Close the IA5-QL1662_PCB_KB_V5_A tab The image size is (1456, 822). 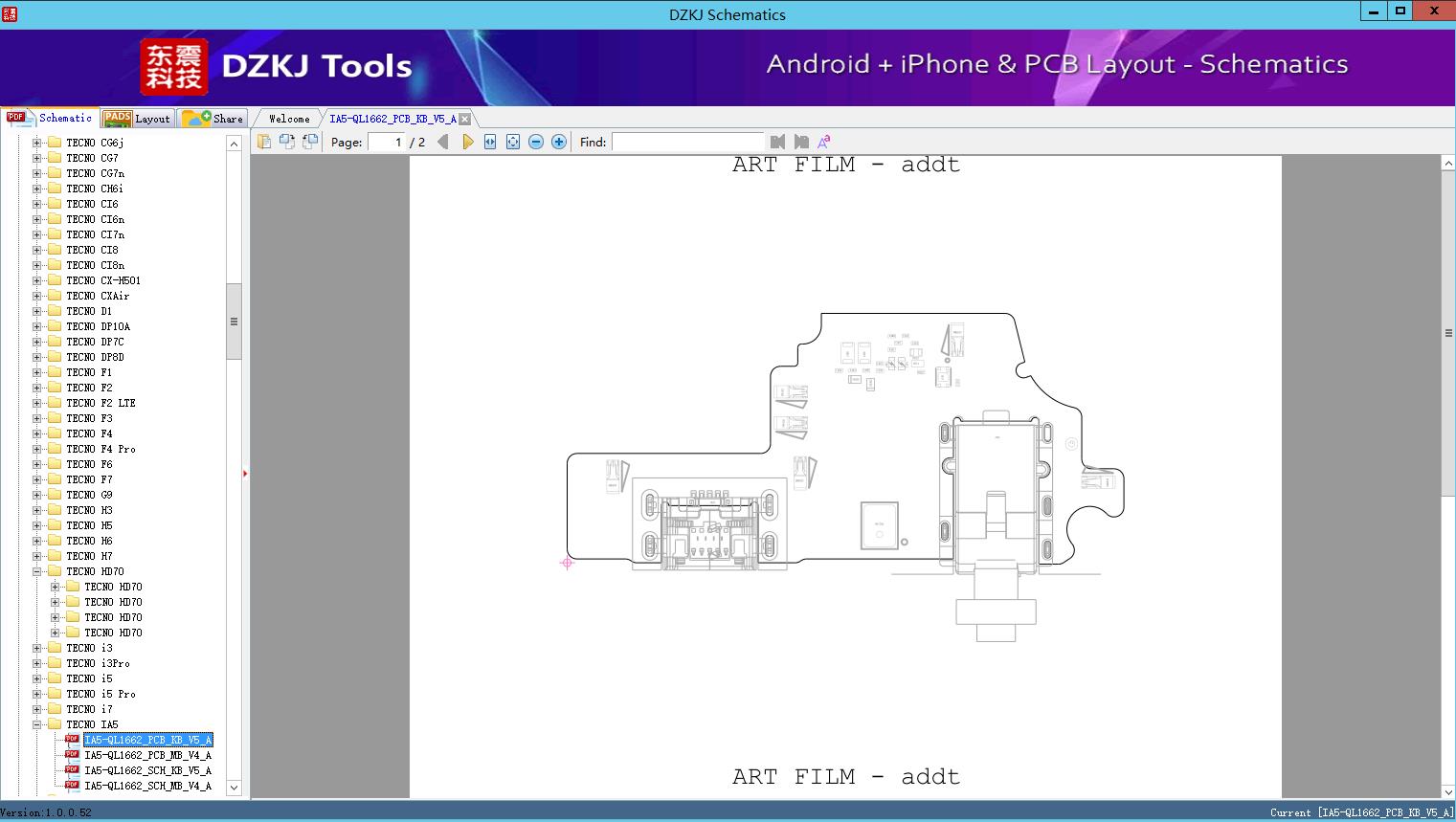tap(464, 119)
